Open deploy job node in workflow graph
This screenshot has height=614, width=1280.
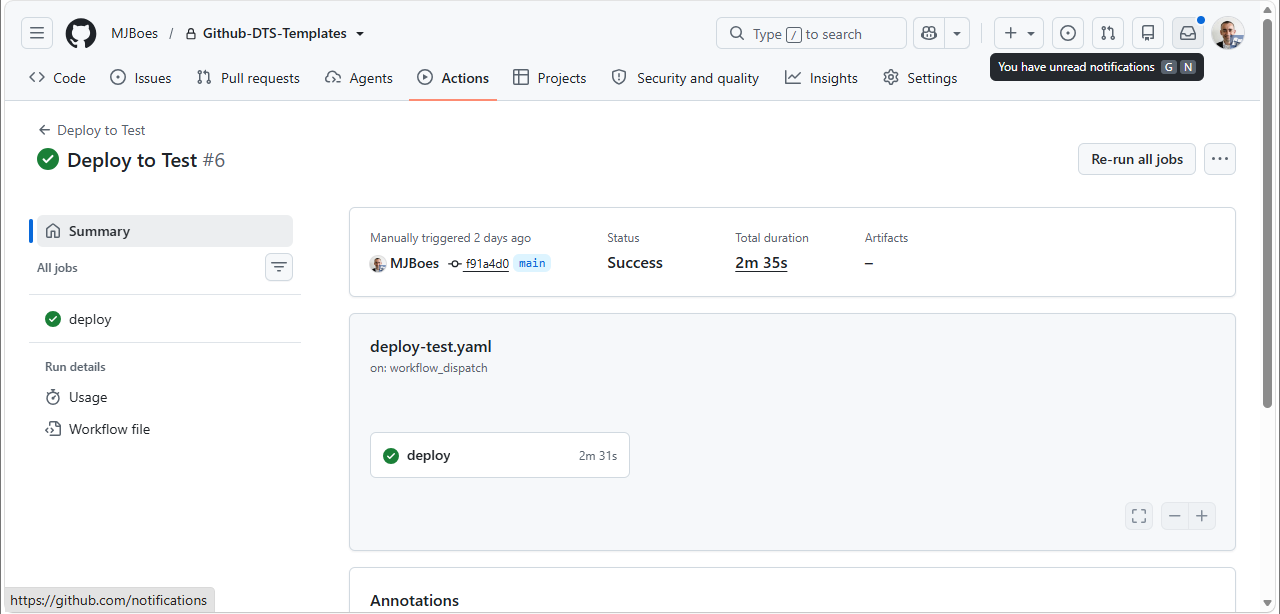[500, 455]
